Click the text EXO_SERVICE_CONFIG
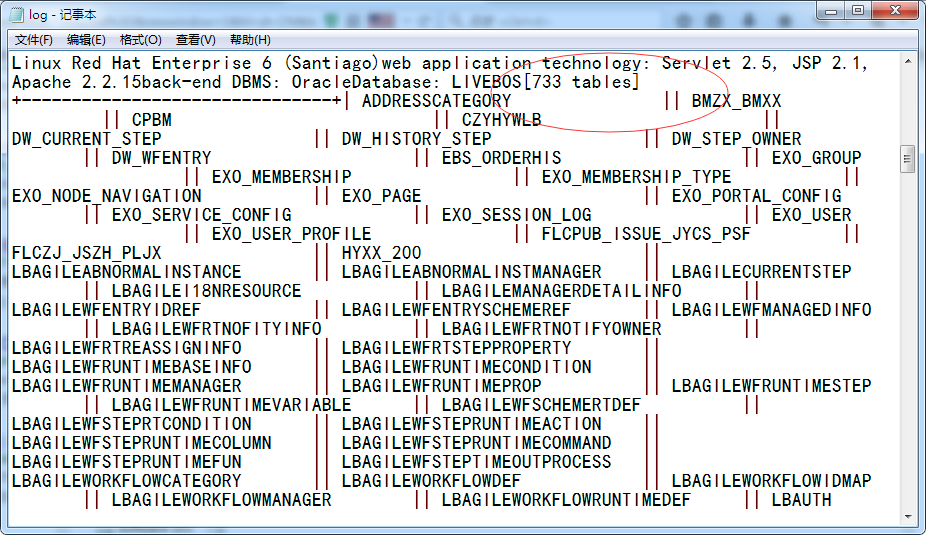926x535 pixels. coord(201,214)
